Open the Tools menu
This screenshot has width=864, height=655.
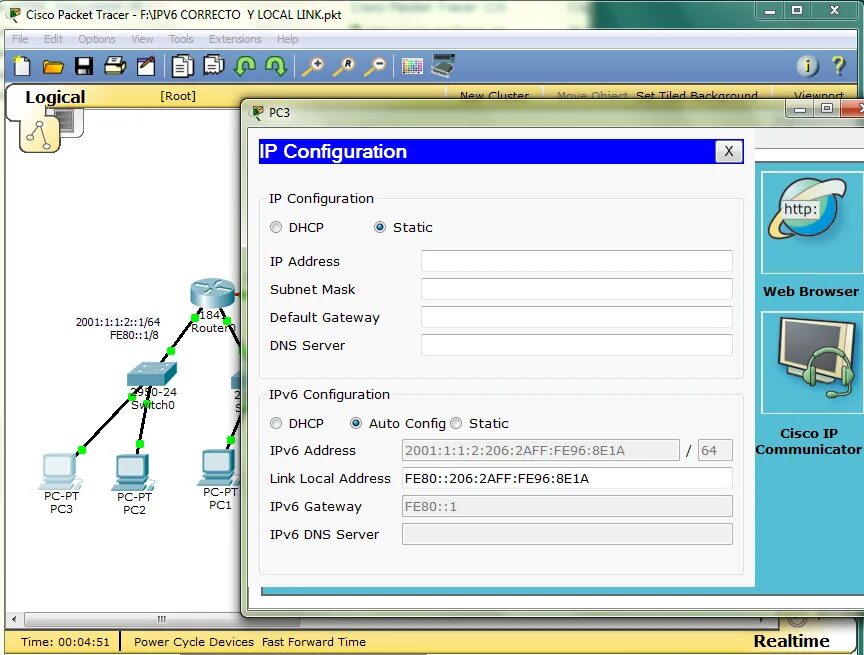click(x=181, y=39)
